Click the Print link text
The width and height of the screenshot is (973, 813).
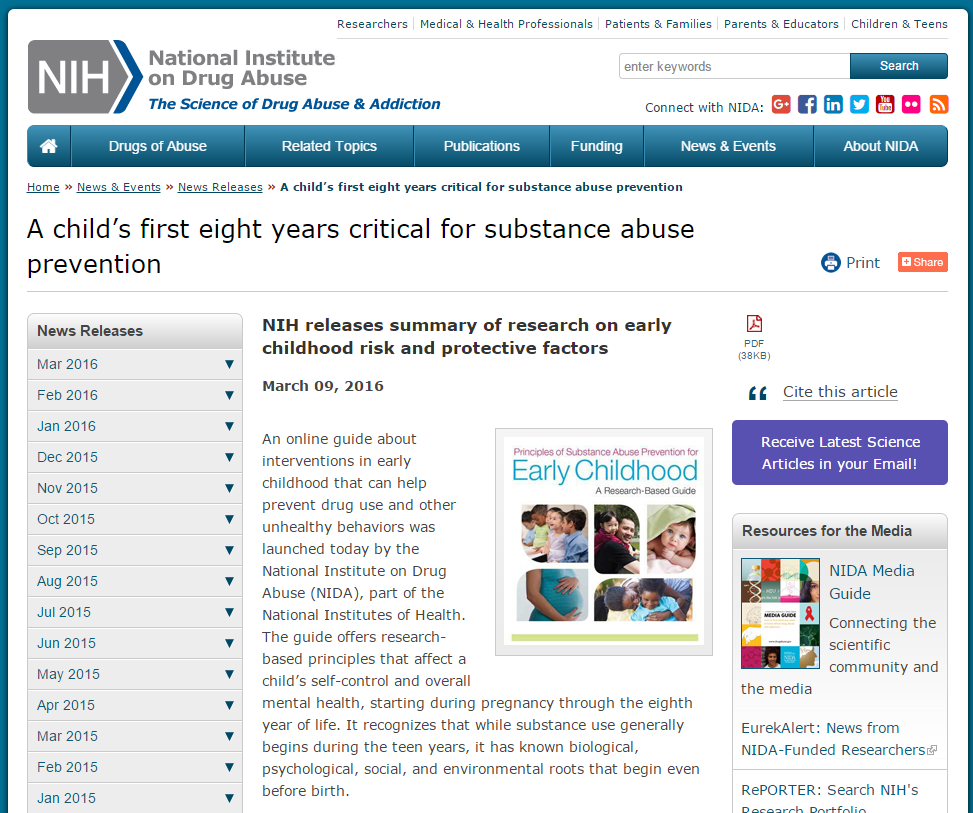tap(863, 263)
